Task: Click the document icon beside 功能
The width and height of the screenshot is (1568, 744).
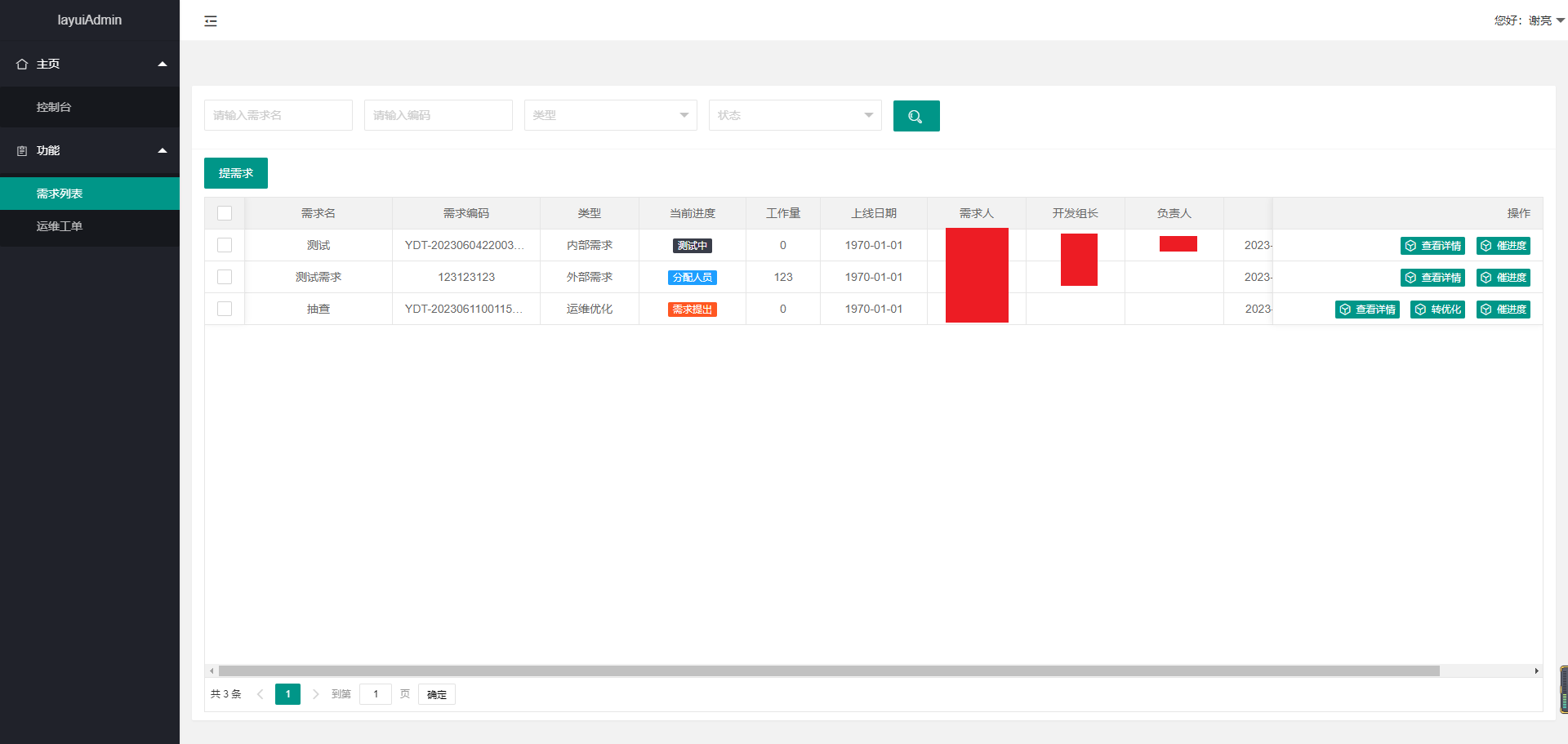Action: coord(22,150)
